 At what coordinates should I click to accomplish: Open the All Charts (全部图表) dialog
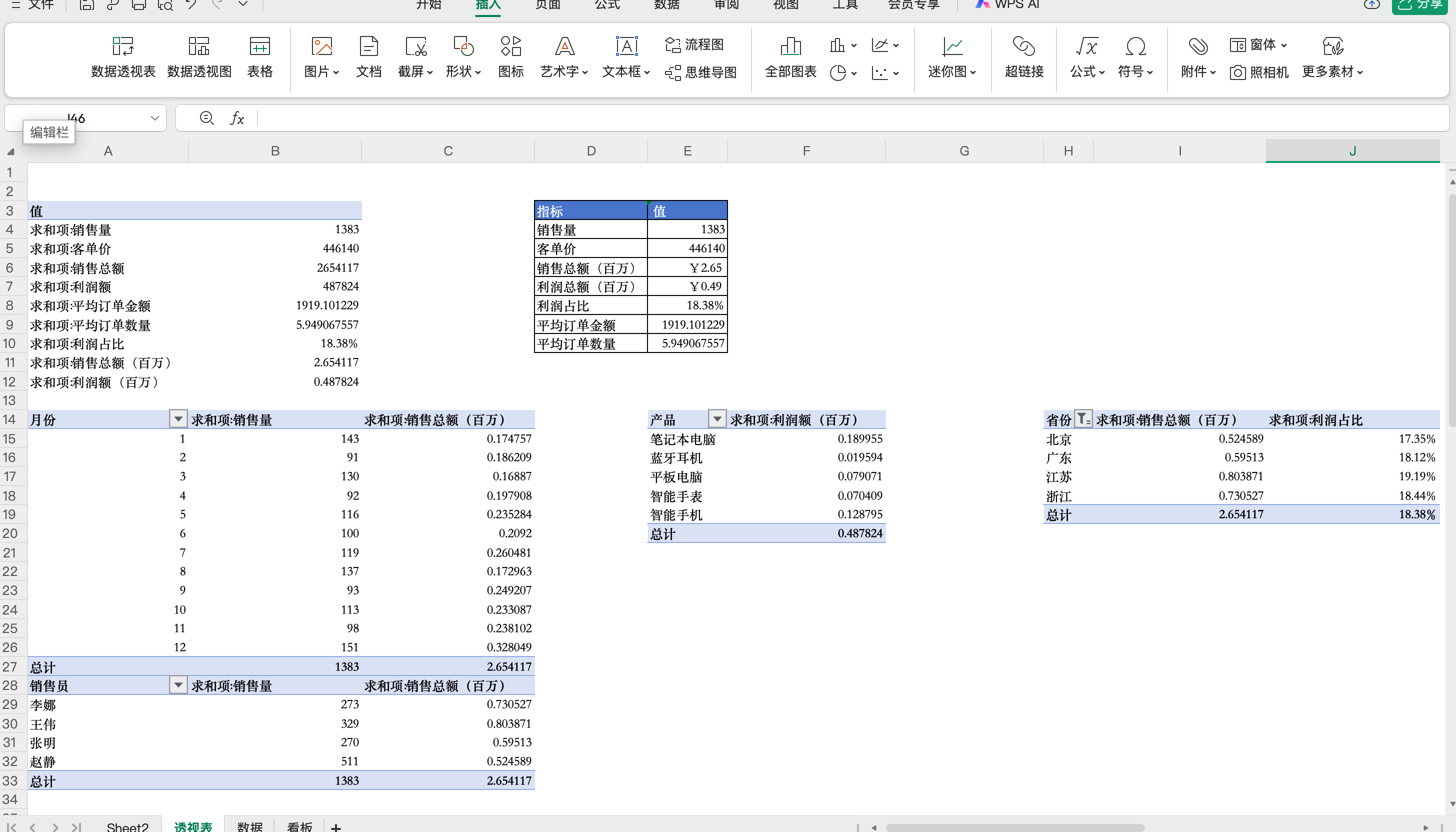[790, 56]
